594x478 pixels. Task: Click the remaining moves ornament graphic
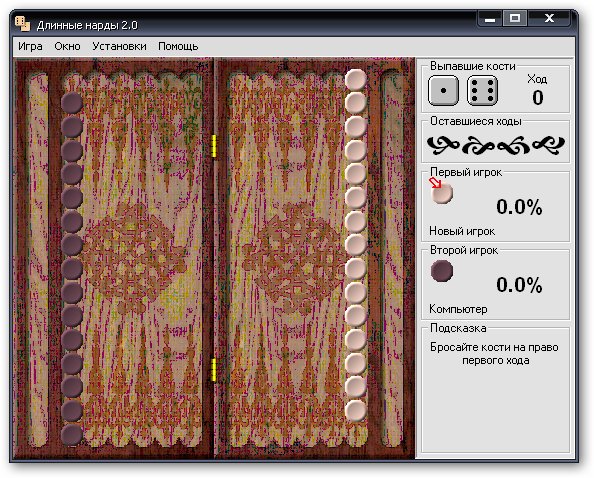(496, 145)
